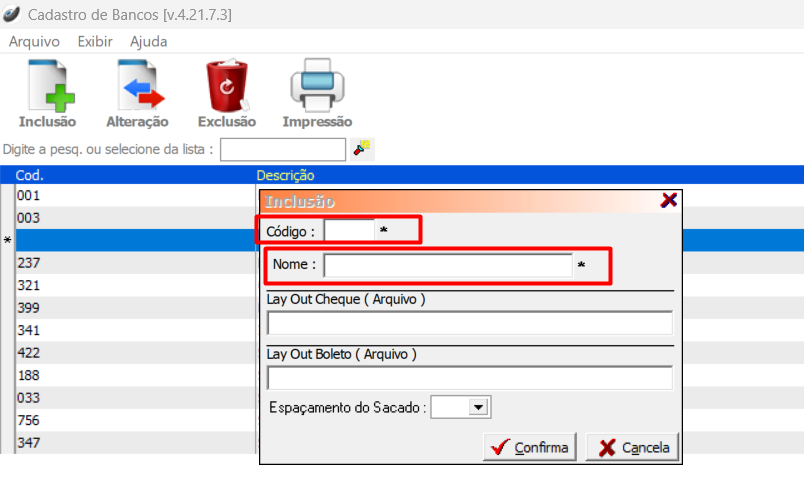Close the Inclusão dialog with the X
The width and height of the screenshot is (804, 499).
pos(669,200)
